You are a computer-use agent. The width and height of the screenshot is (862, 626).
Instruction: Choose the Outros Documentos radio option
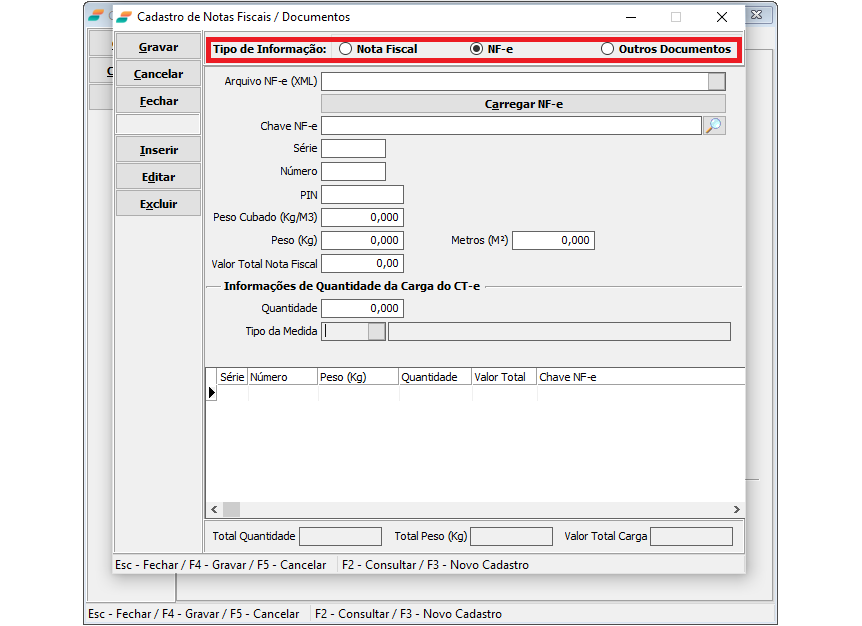[608, 49]
